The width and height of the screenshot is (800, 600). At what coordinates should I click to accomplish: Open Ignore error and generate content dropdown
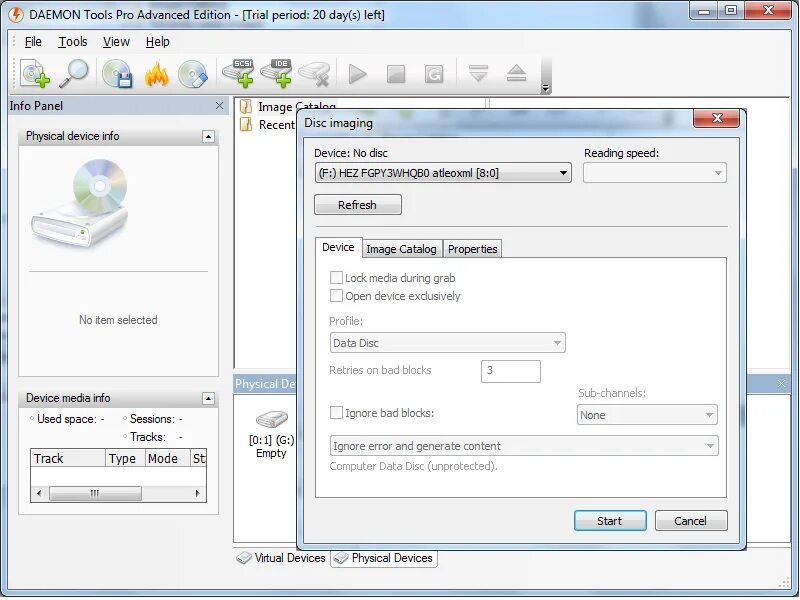coord(524,446)
